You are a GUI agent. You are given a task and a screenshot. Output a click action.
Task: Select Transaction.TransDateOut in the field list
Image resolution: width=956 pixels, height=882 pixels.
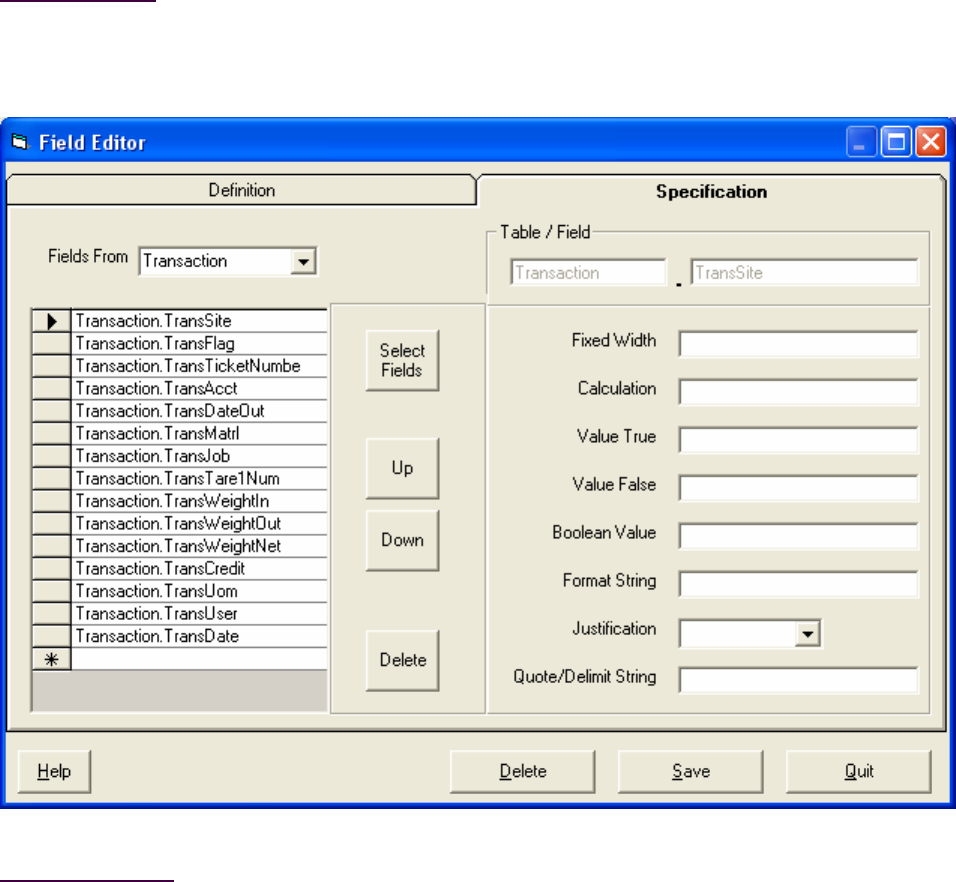[x=199, y=411]
